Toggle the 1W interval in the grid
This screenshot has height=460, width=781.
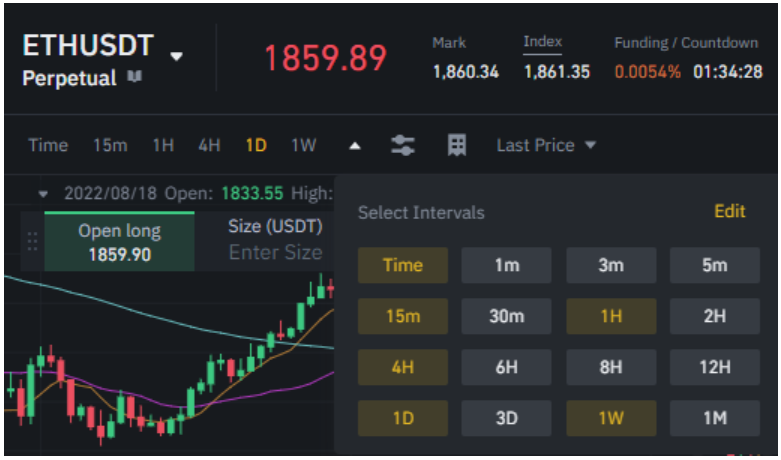[x=610, y=418]
